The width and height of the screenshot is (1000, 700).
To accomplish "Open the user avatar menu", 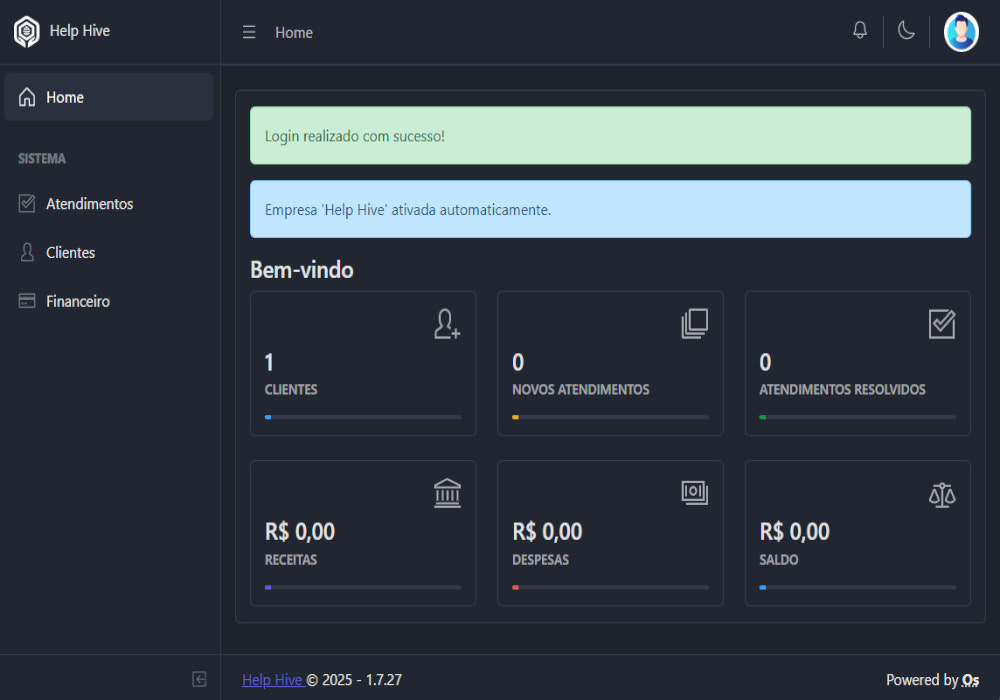I will coord(961,32).
